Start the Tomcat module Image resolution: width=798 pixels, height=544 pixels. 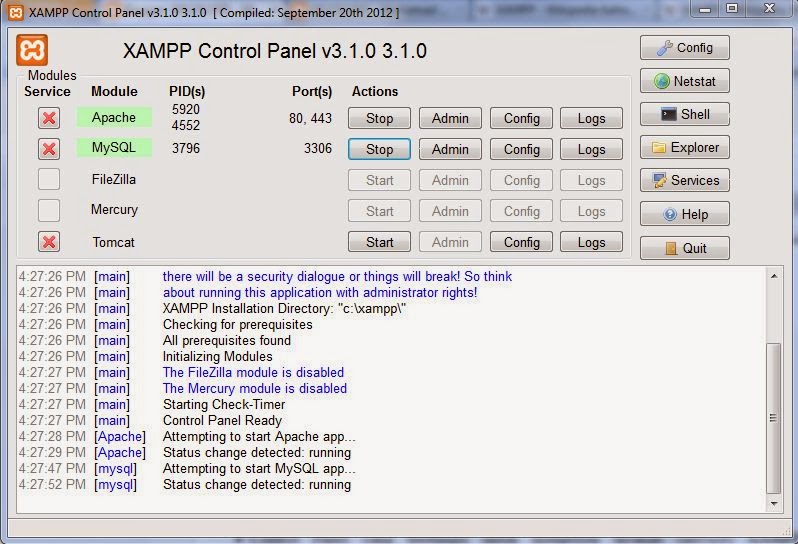tap(379, 242)
